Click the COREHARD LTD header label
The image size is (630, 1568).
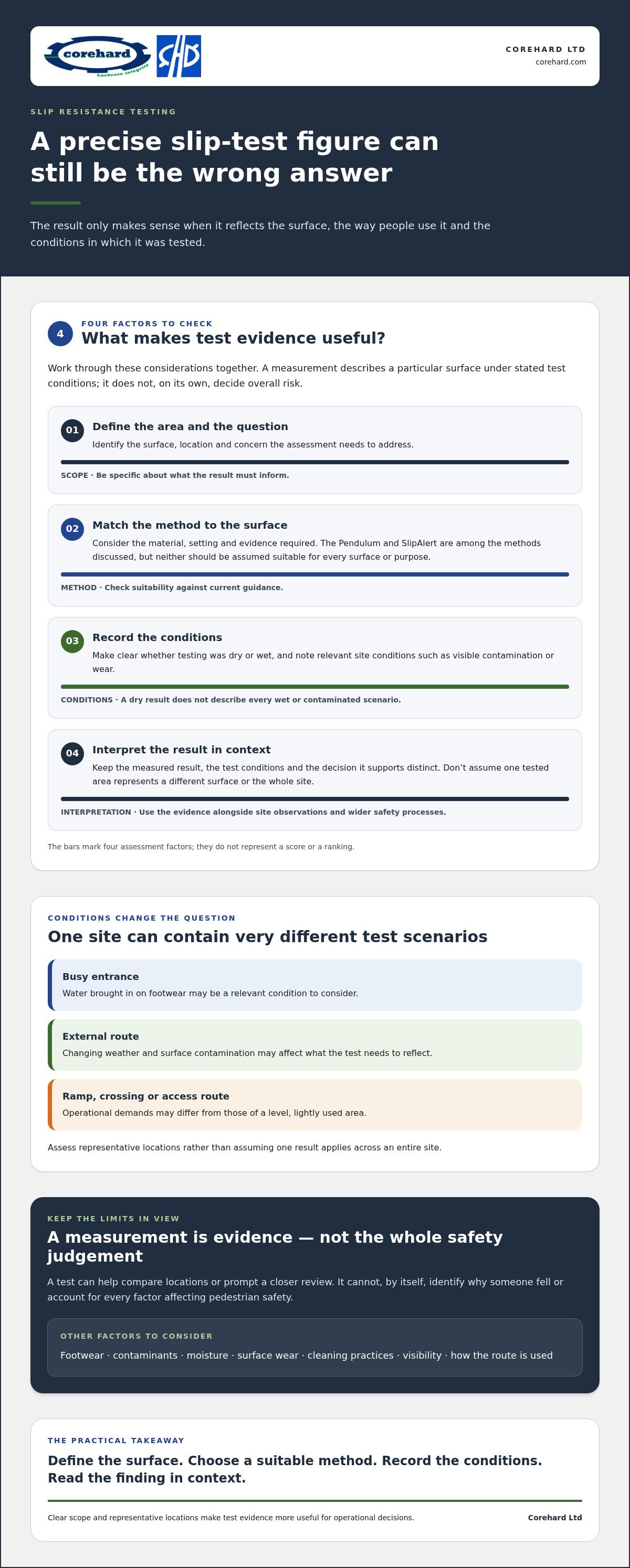tap(545, 49)
